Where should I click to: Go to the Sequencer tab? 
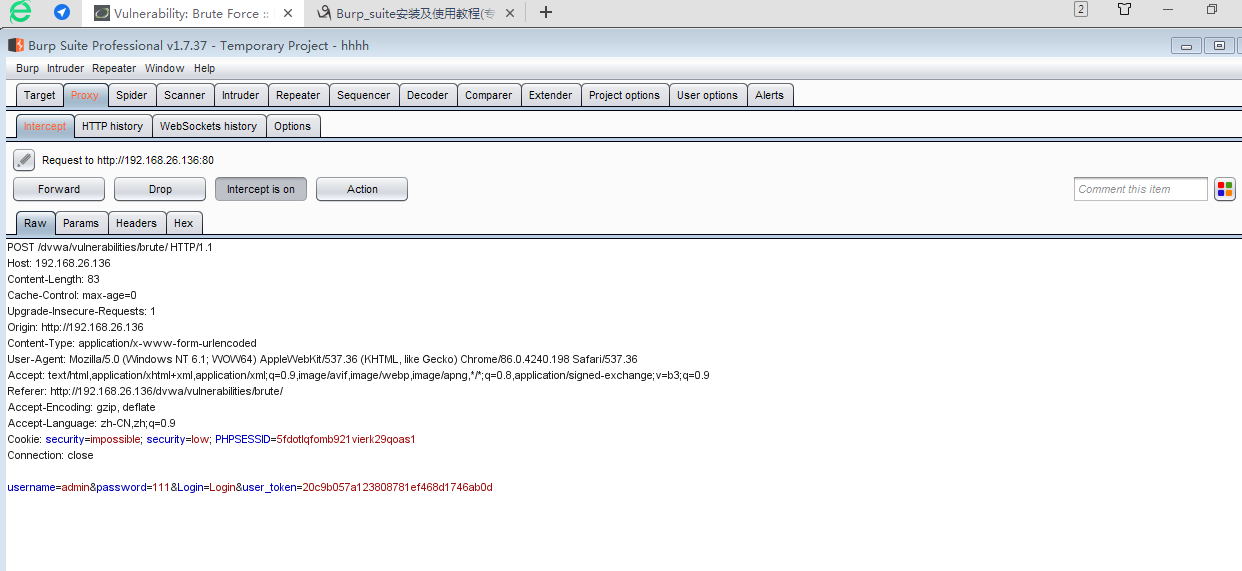pos(363,95)
